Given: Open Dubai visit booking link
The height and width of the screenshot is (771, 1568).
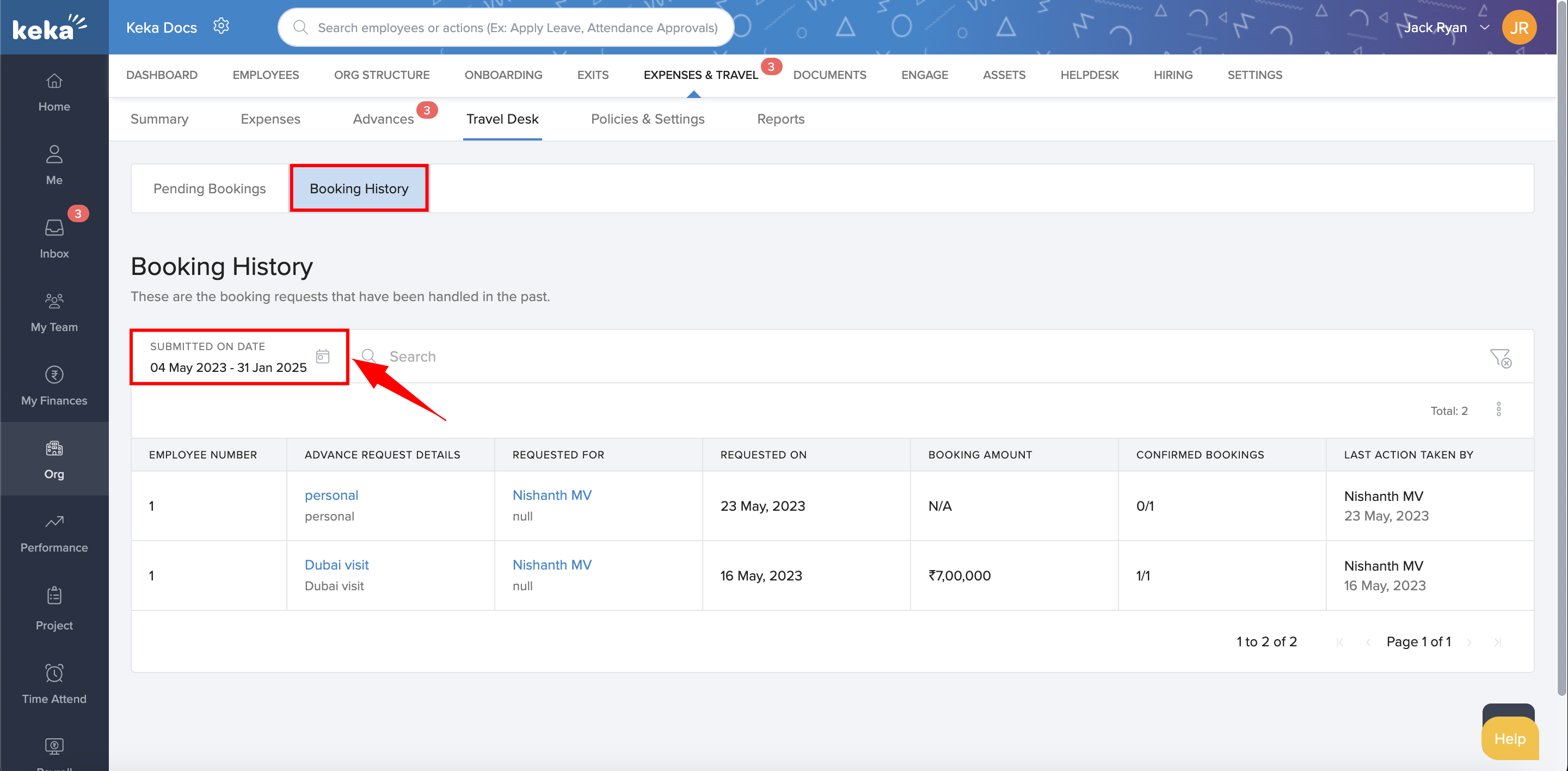Looking at the screenshot, I should pos(336,564).
